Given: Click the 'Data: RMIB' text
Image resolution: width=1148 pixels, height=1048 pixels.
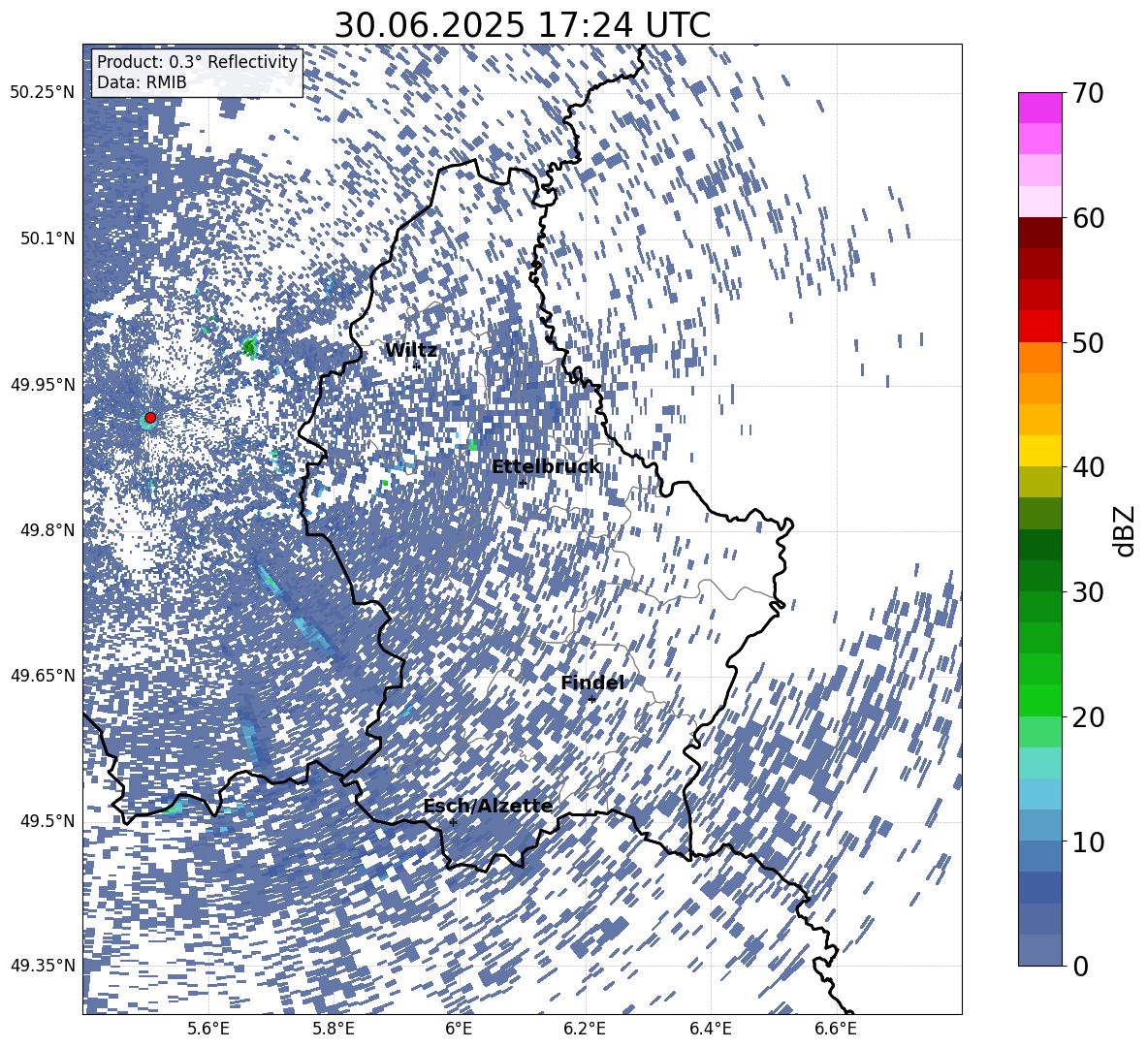Looking at the screenshot, I should (x=142, y=82).
